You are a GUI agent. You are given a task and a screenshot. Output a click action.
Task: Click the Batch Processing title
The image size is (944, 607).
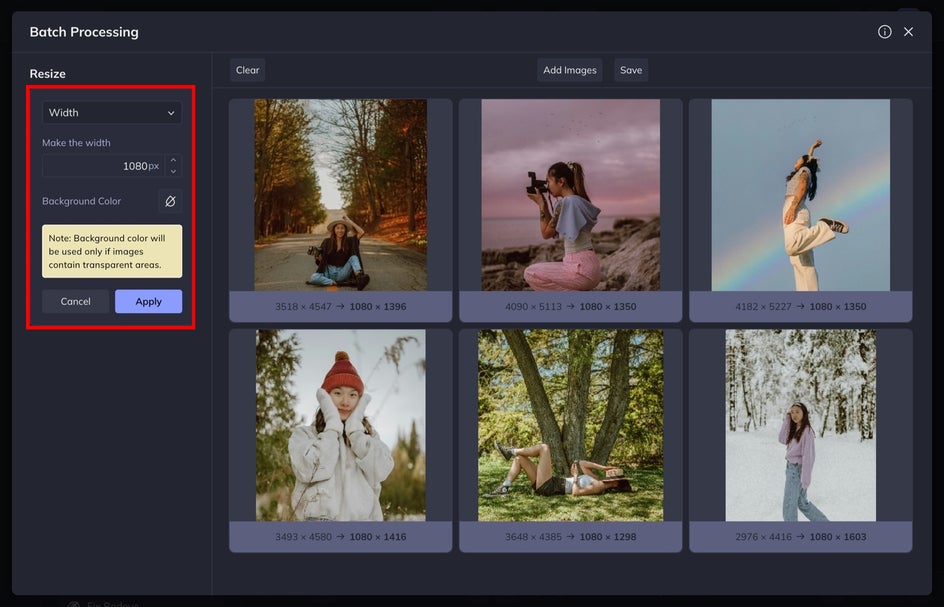coord(84,32)
